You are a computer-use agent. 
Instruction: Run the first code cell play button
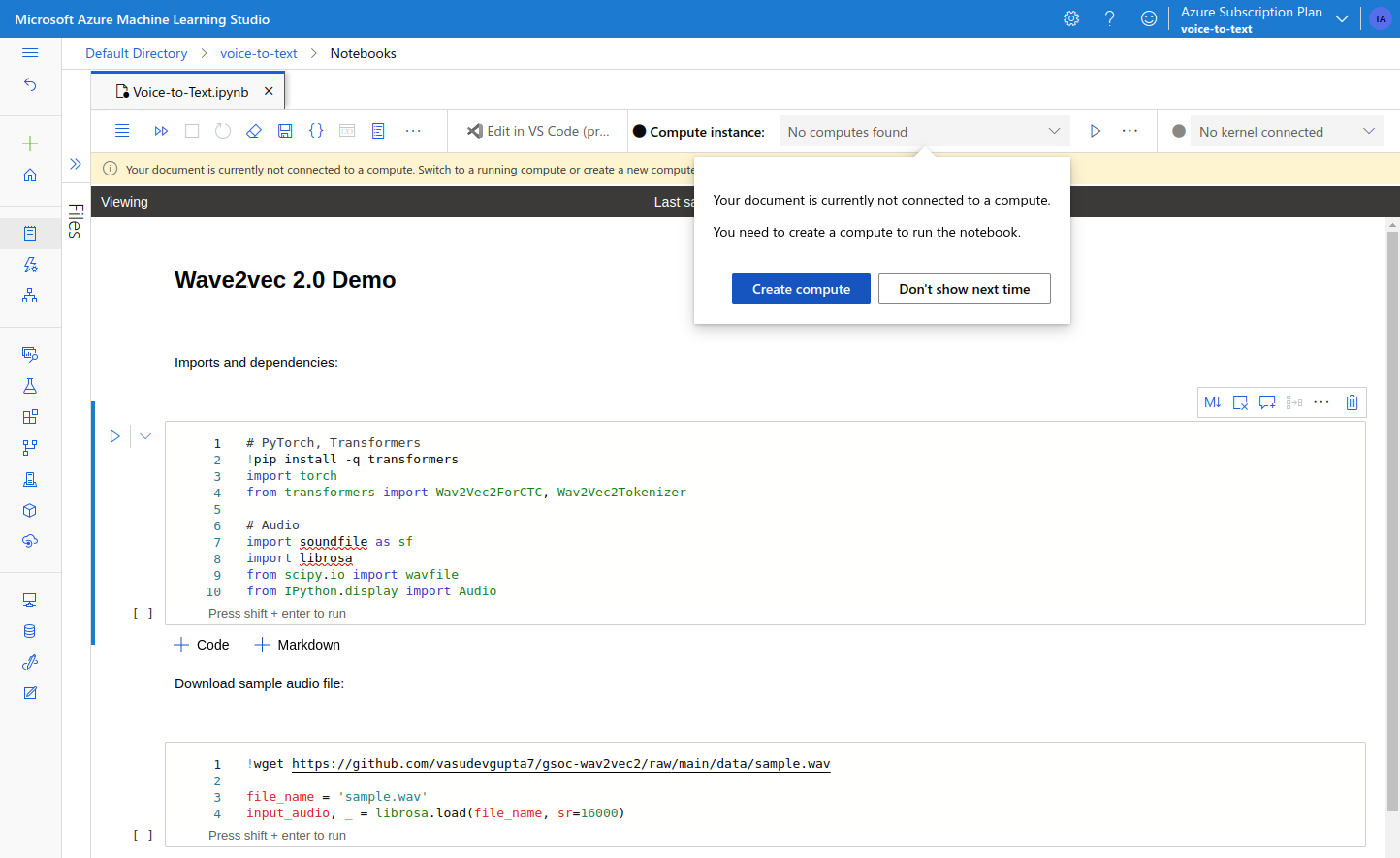[x=114, y=436]
